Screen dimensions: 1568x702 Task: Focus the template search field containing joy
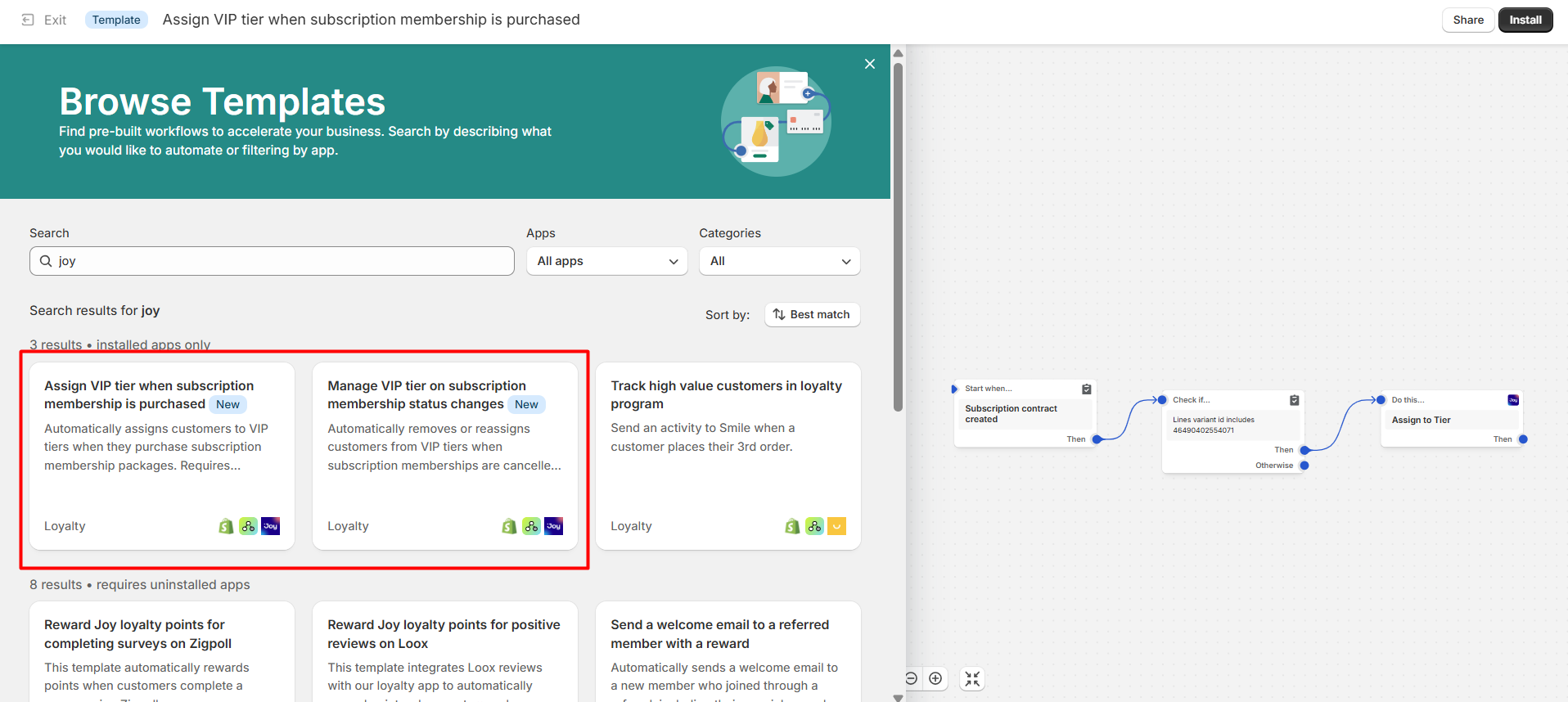tap(278, 261)
